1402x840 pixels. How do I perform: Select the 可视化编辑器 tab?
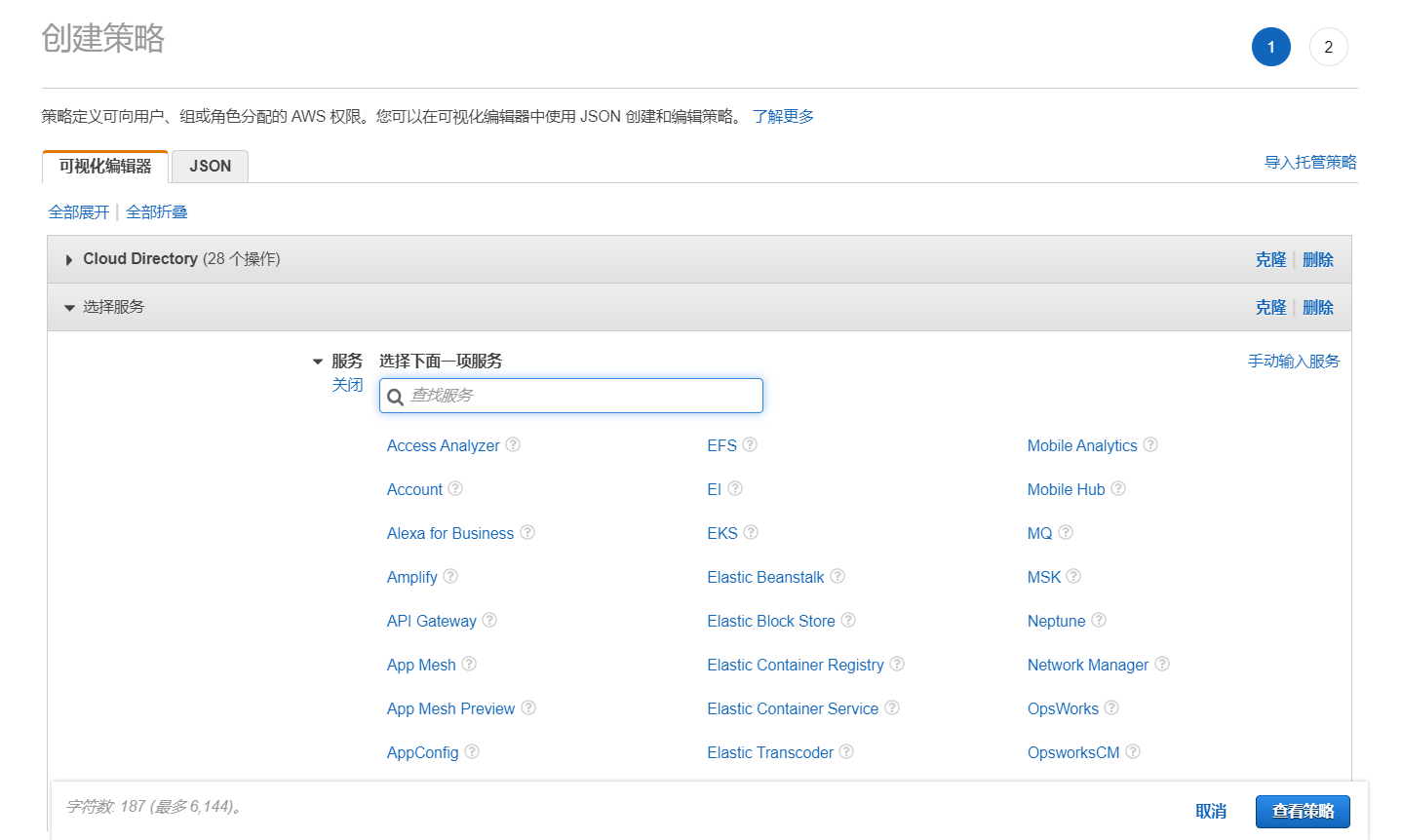point(105,167)
